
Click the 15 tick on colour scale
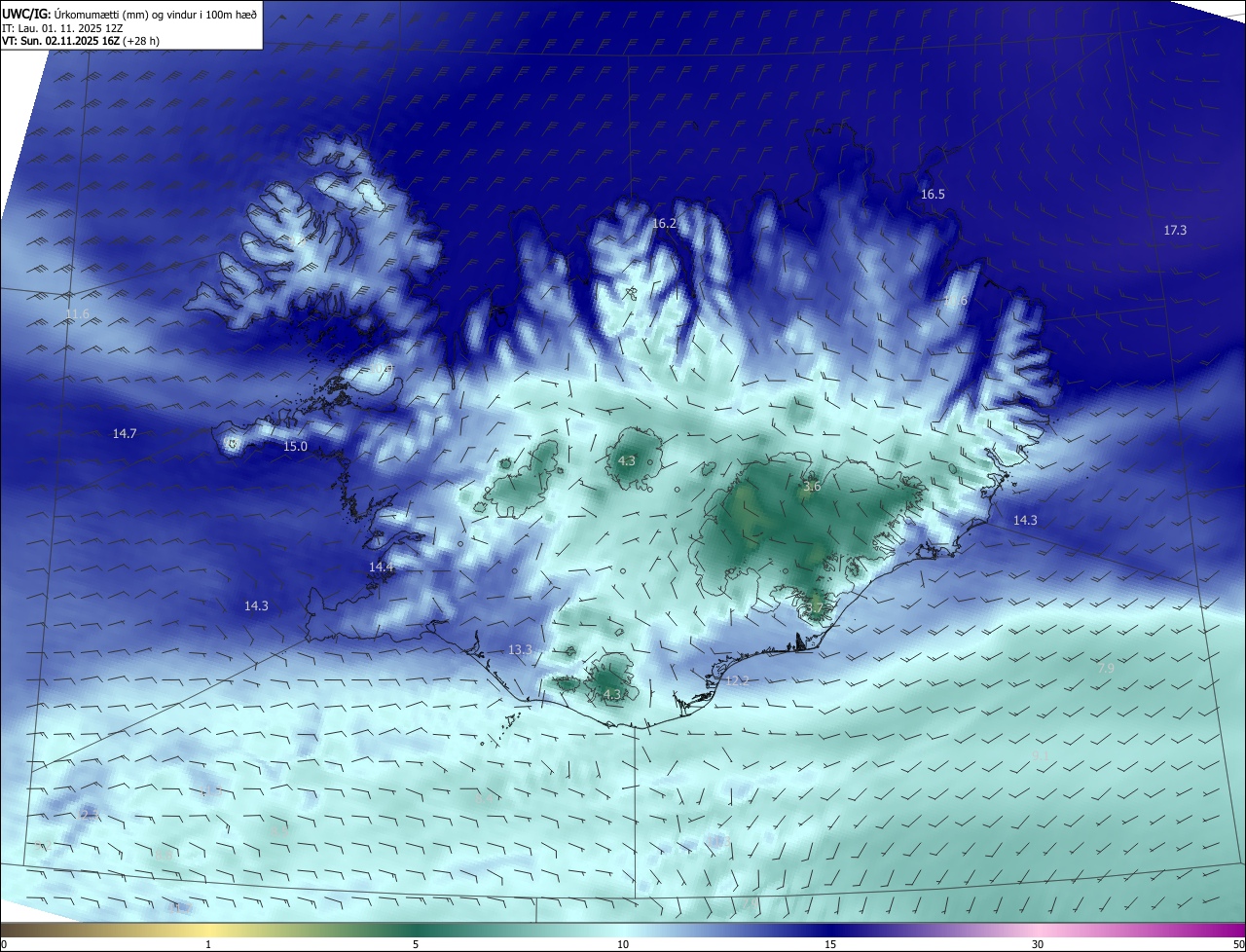click(830, 944)
